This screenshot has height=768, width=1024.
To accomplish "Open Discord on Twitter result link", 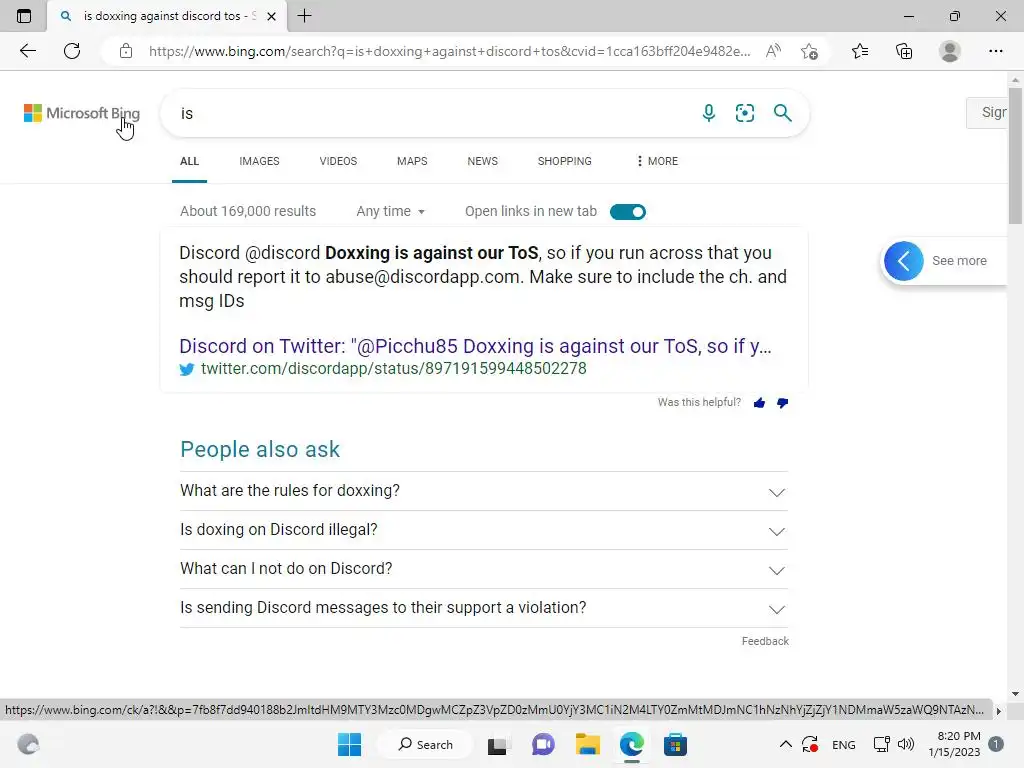I will 475,346.
